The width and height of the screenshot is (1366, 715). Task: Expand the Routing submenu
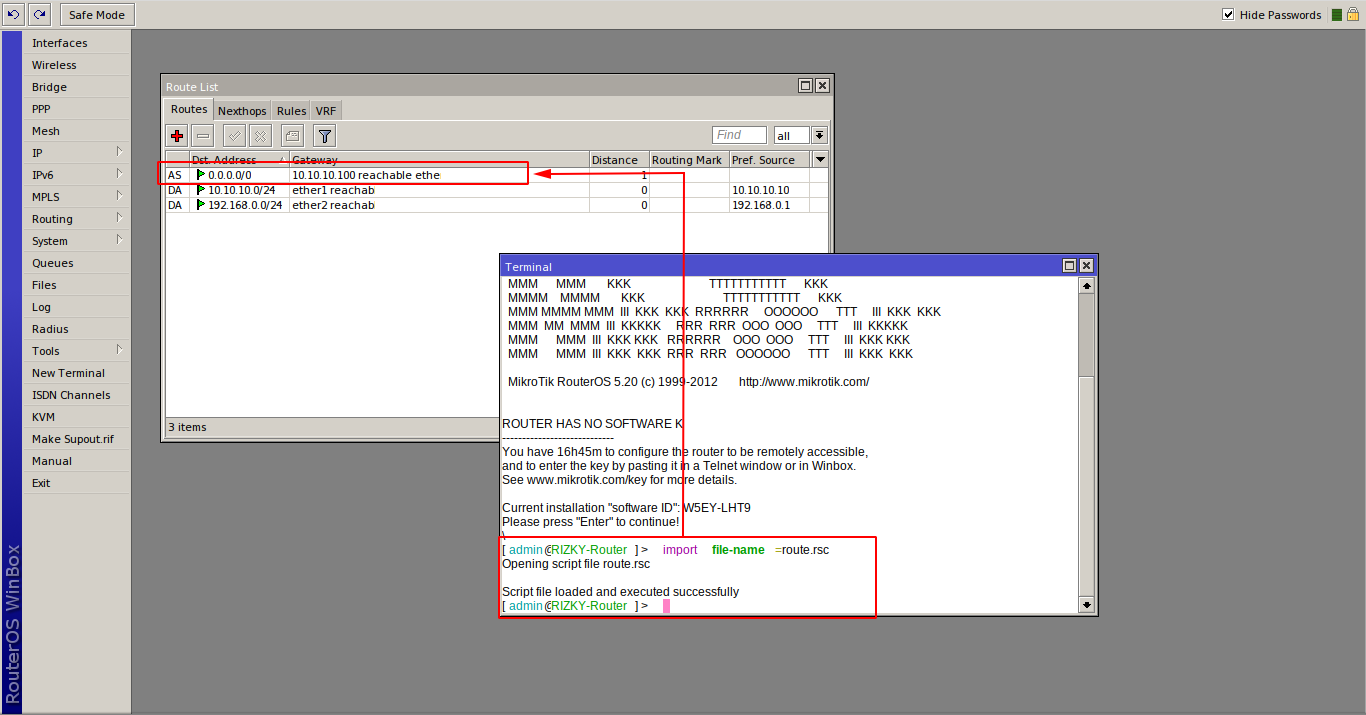tap(77, 219)
